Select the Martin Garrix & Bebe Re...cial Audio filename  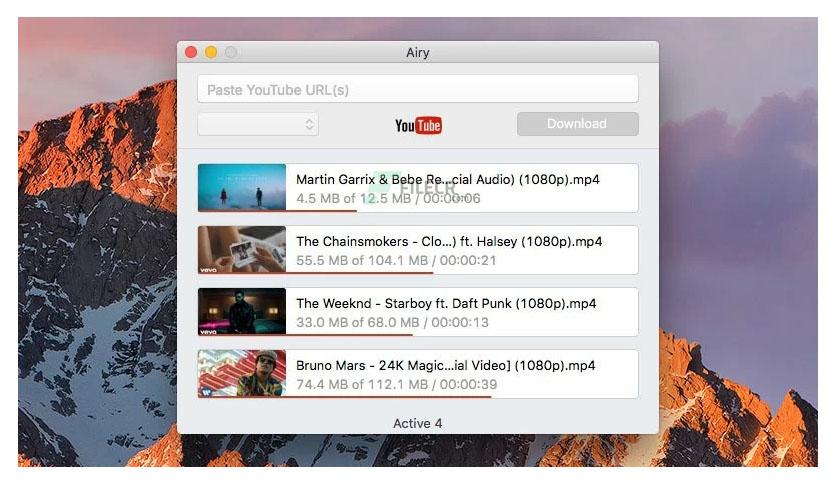448,180
